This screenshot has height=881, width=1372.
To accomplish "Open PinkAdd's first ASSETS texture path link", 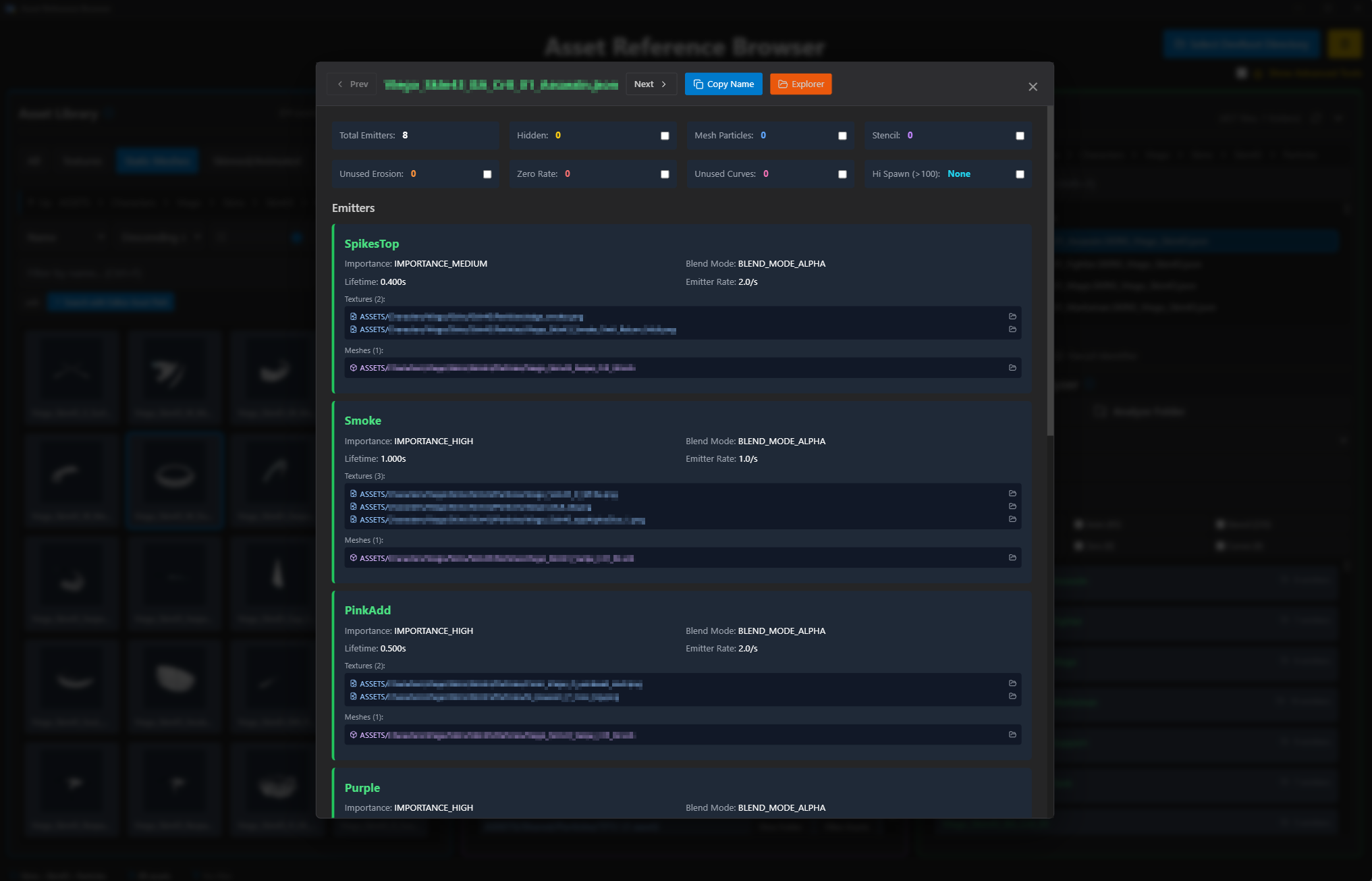I will [x=499, y=683].
